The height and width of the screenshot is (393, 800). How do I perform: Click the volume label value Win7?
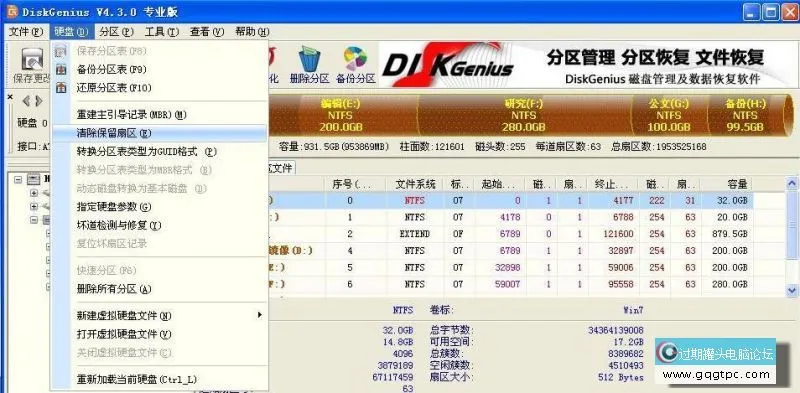click(633, 310)
